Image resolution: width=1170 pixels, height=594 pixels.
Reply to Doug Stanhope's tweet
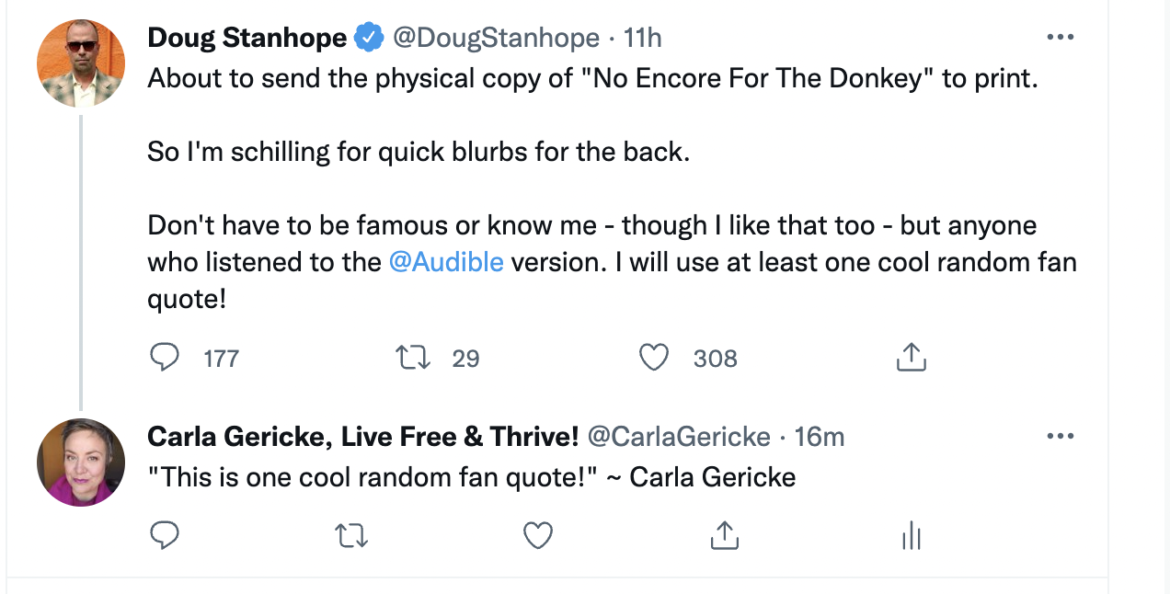tap(164, 357)
